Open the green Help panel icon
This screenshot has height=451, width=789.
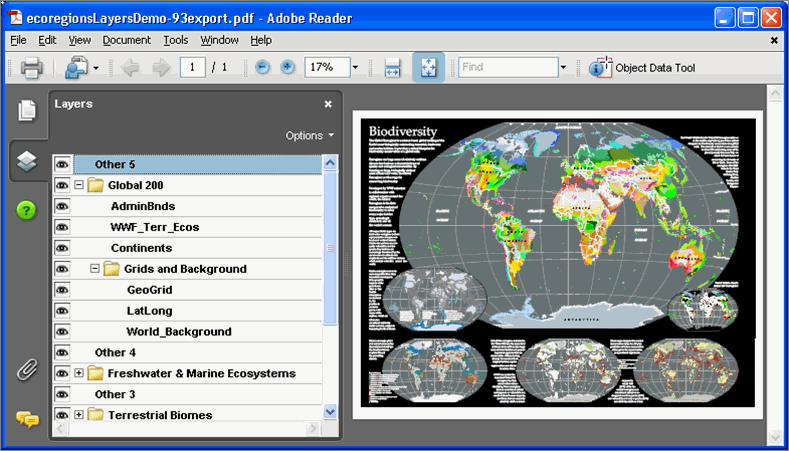point(27,210)
